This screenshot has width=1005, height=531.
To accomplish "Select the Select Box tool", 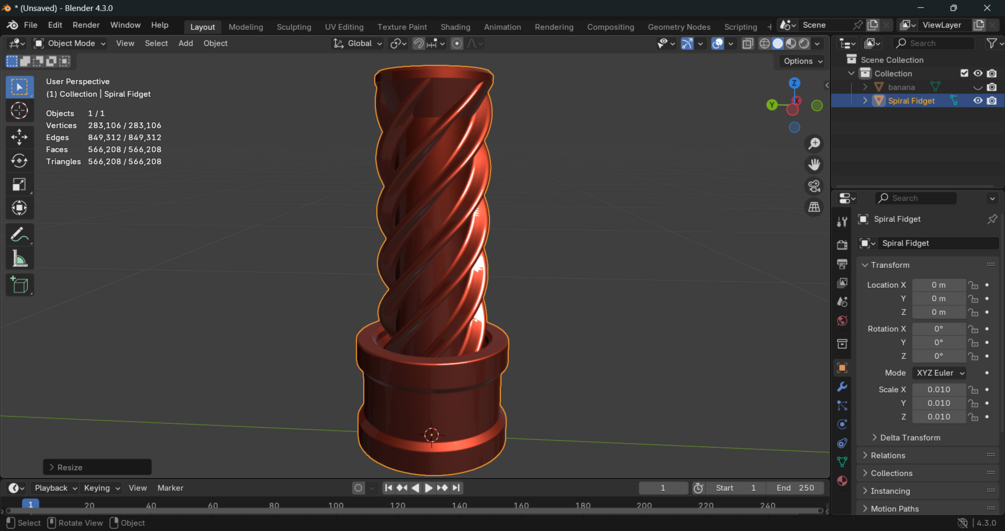I will coord(19,87).
